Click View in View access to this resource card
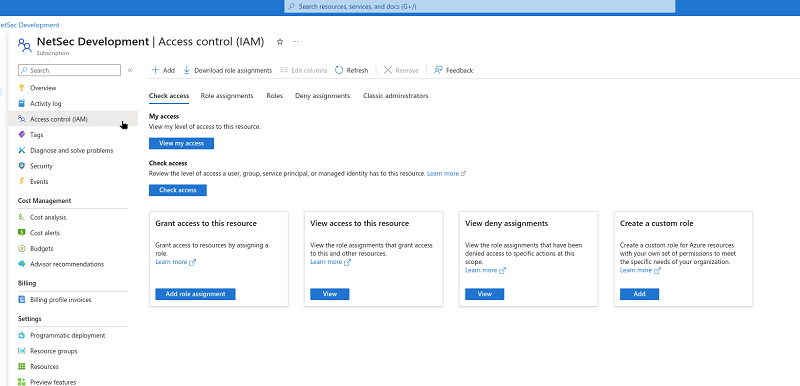 [330, 294]
